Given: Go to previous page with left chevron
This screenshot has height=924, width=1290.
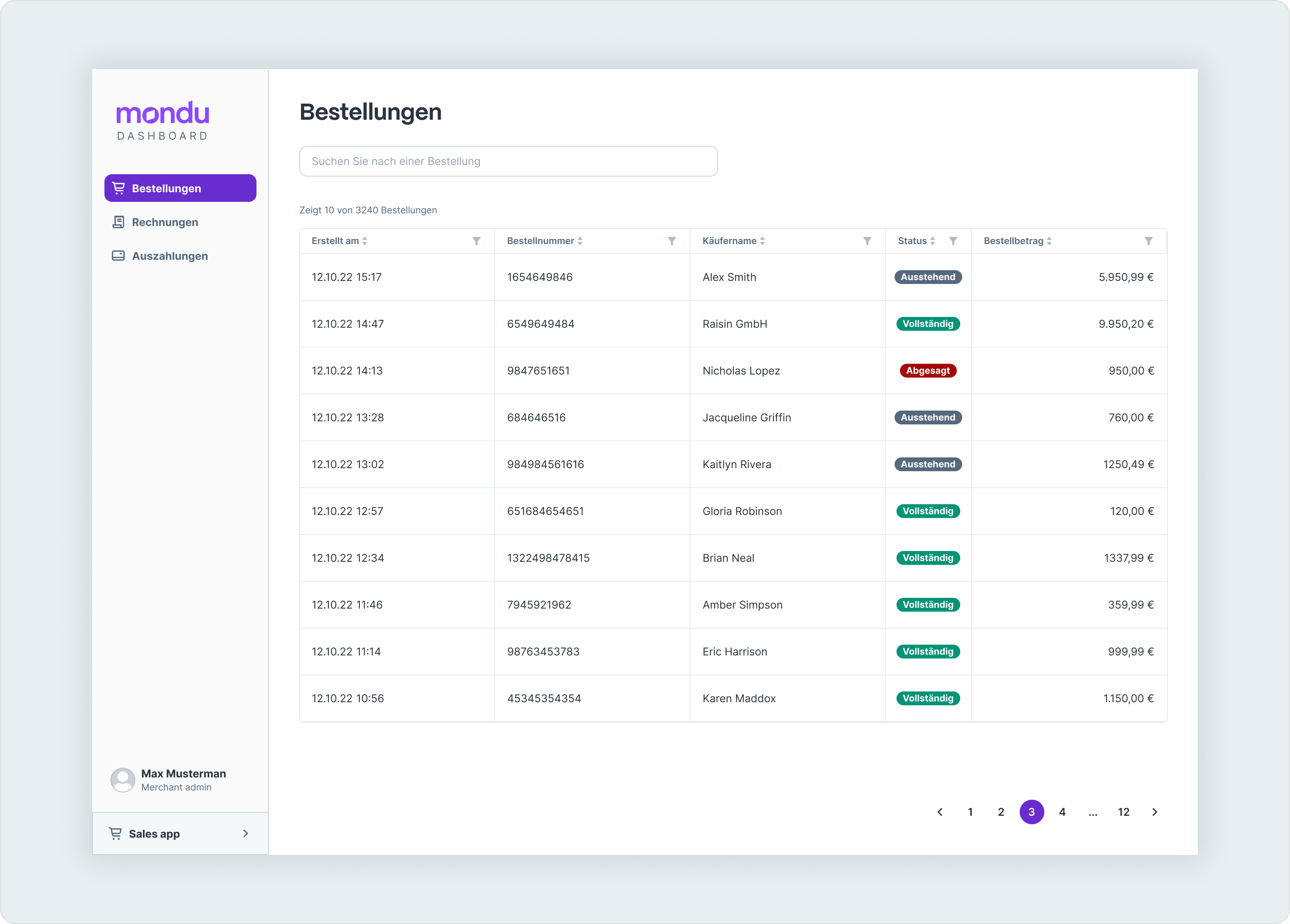Looking at the screenshot, I should tap(939, 812).
